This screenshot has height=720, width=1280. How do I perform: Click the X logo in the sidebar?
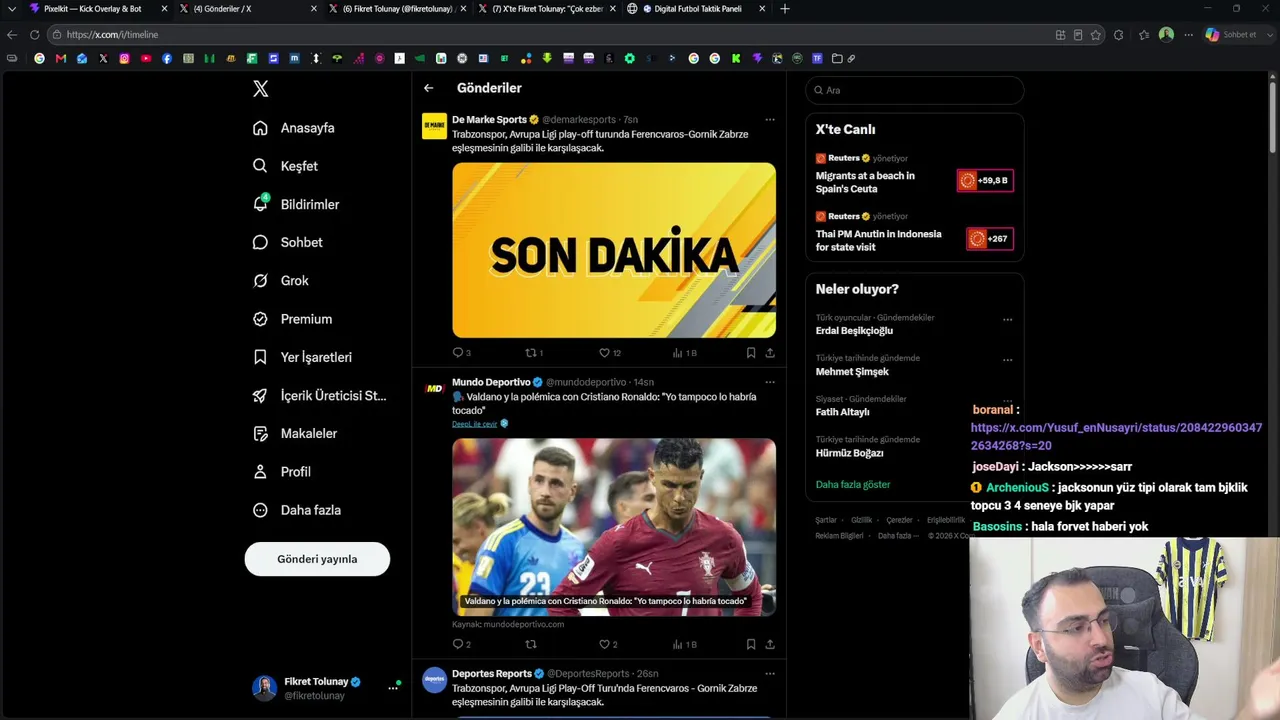click(x=261, y=89)
